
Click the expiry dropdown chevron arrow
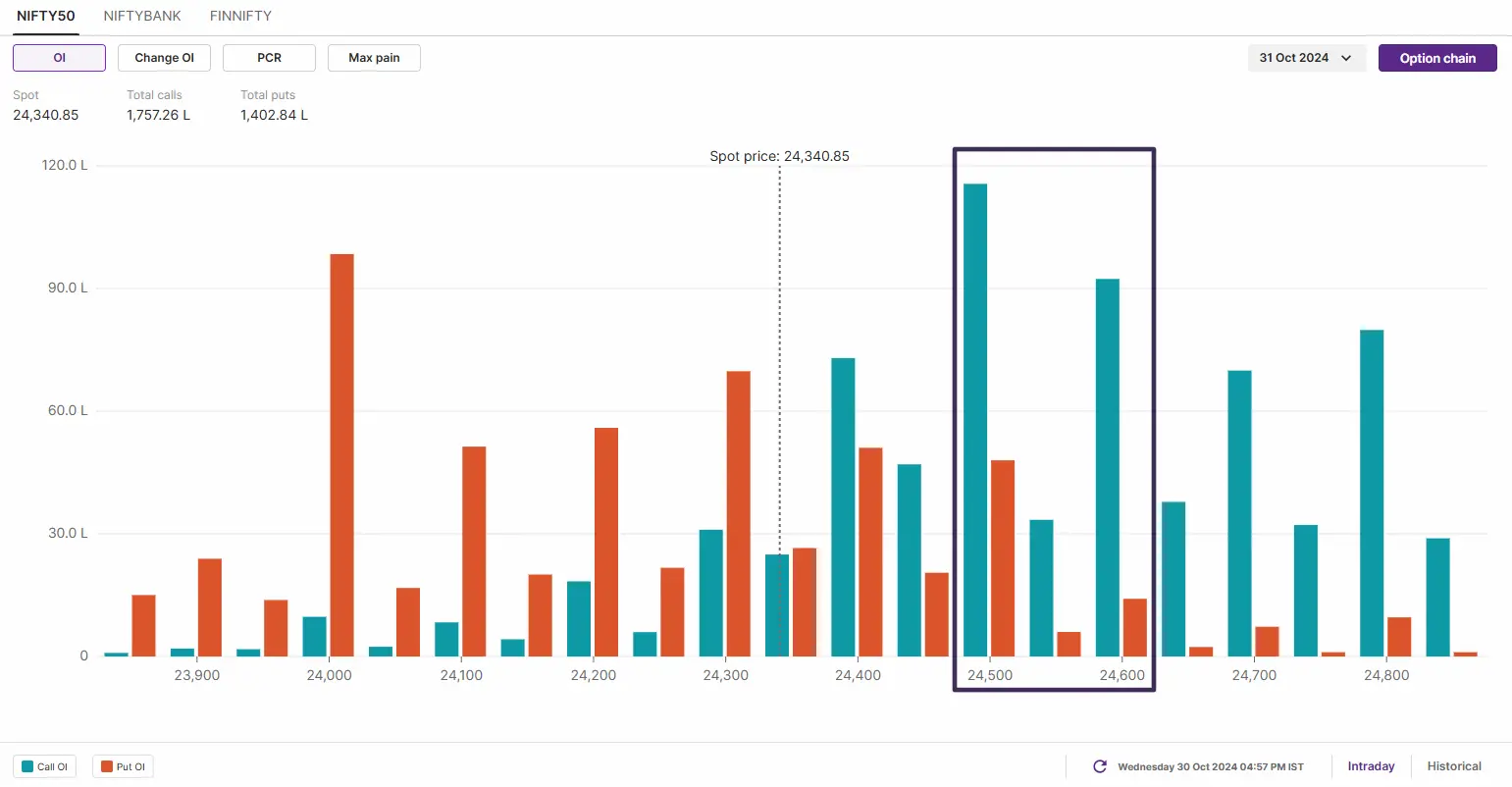pos(1346,58)
